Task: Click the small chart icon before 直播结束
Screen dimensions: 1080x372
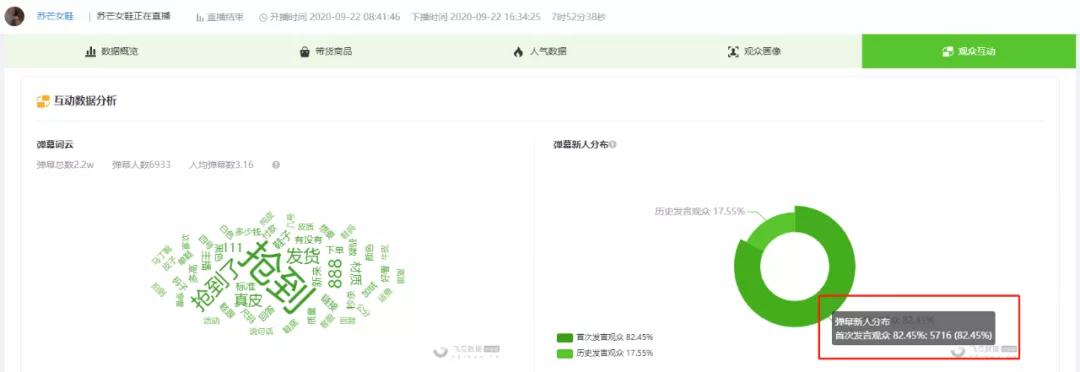Action: tap(200, 17)
